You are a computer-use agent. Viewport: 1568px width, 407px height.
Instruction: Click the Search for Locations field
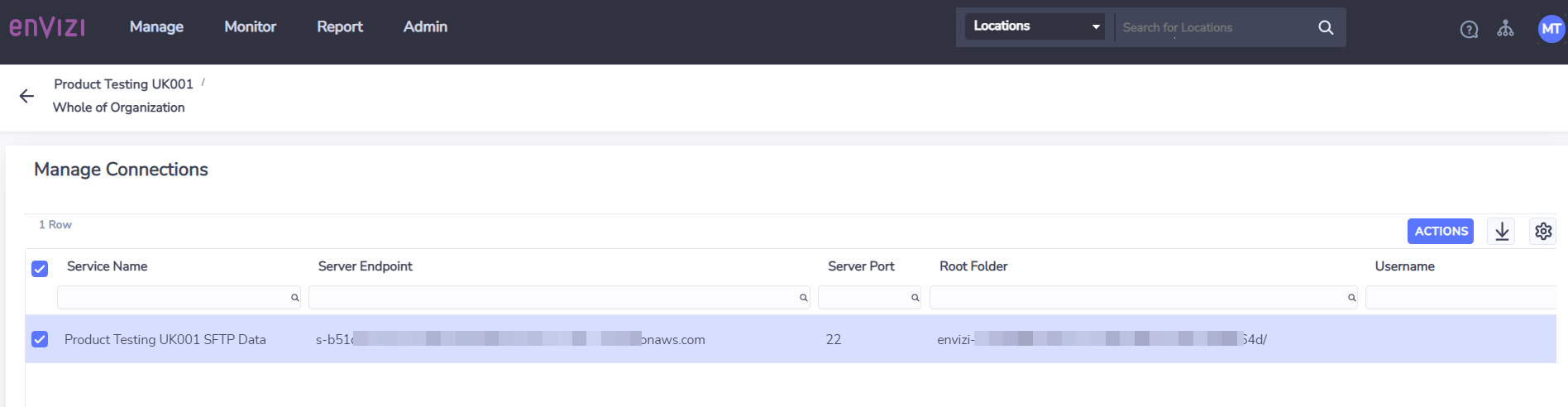tap(1216, 27)
